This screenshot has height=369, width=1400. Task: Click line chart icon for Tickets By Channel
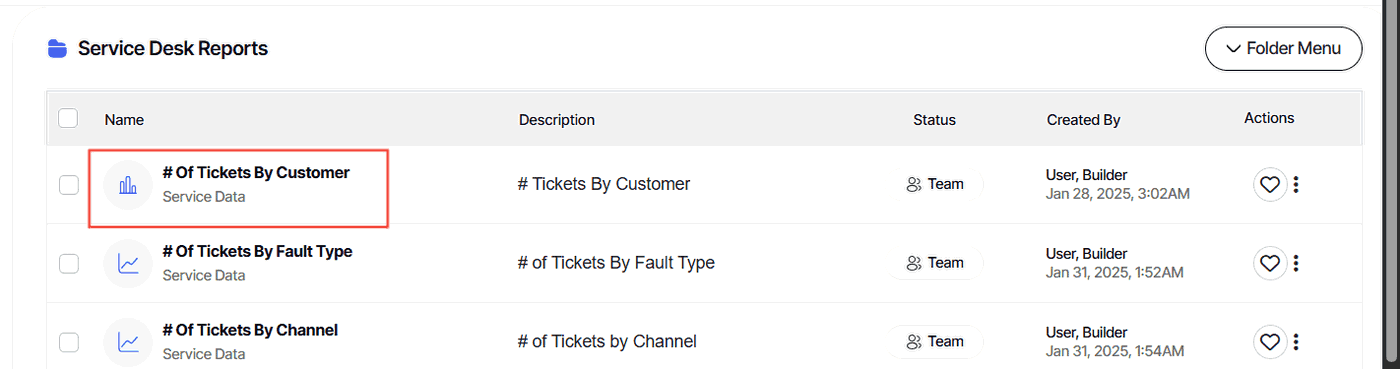[128, 342]
